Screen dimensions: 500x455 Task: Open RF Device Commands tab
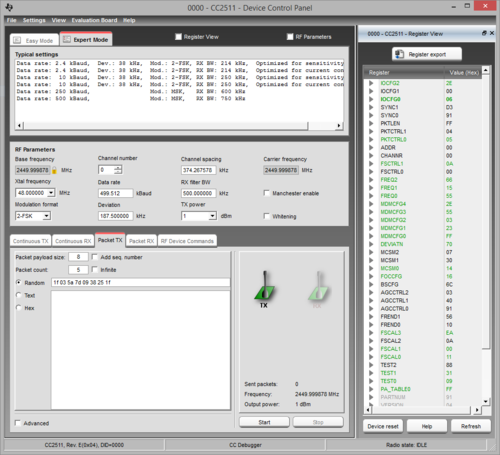pos(187,241)
